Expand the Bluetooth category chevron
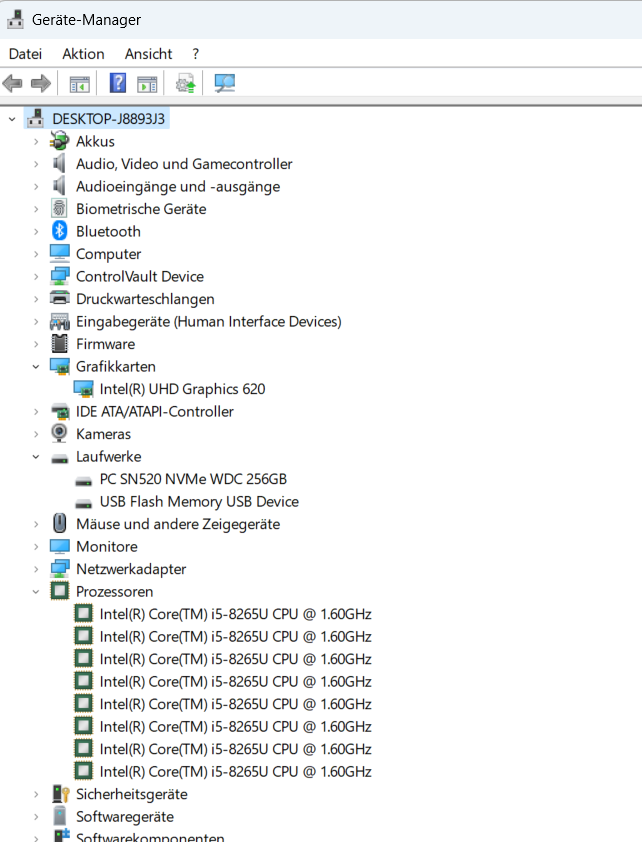Image resolution: width=642 pixels, height=842 pixels. click(36, 232)
